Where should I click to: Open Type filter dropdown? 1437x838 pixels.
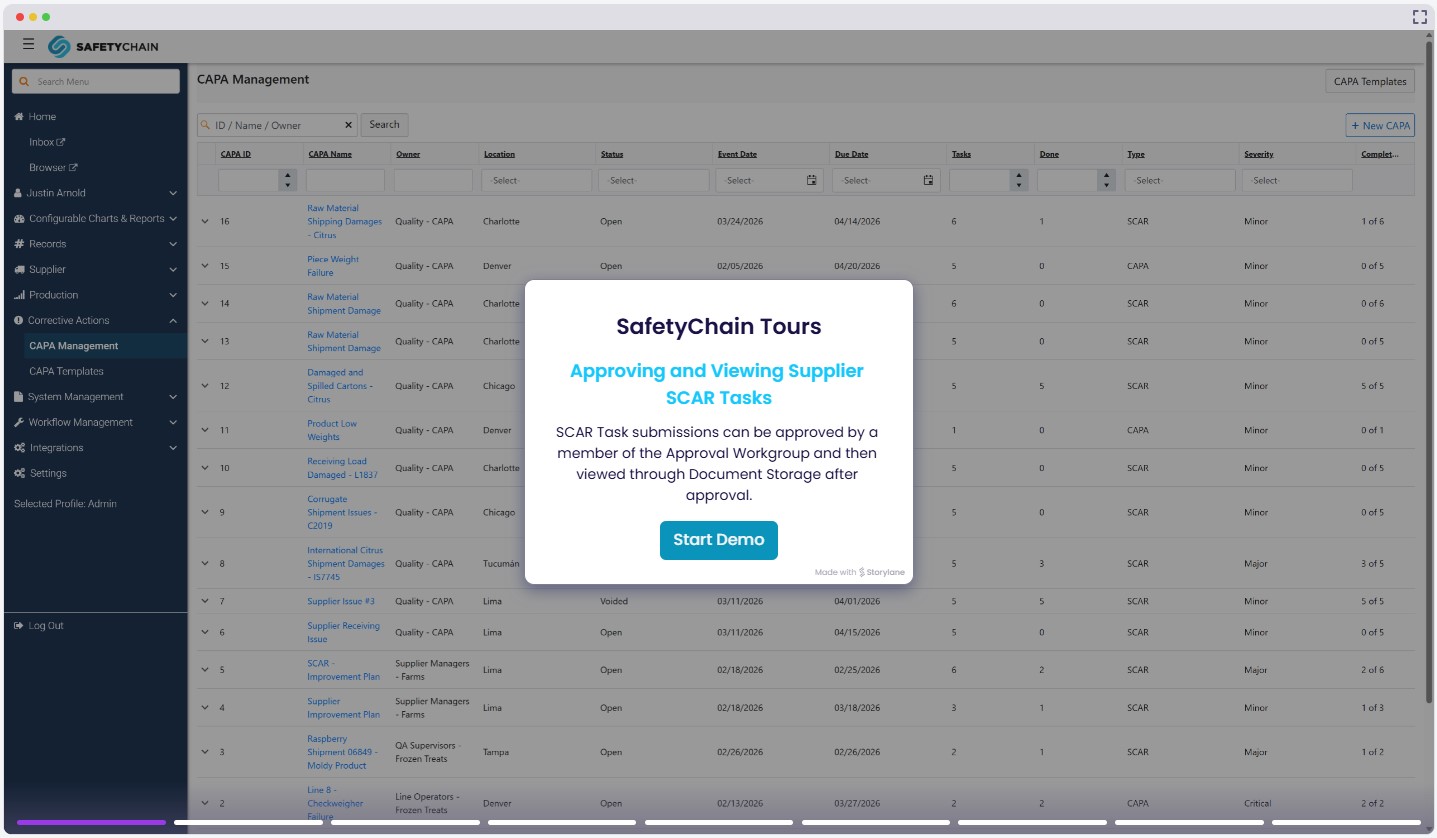[1180, 180]
